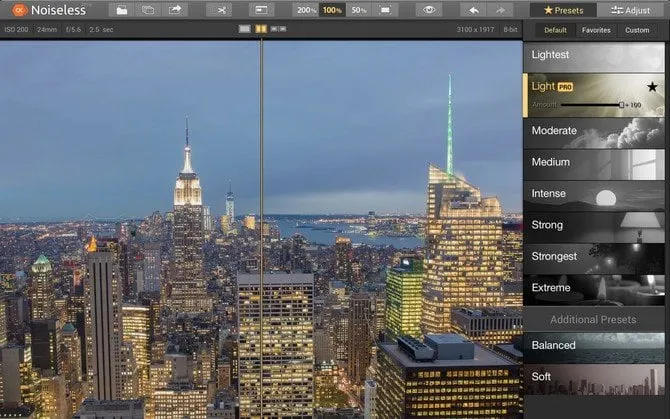This screenshot has height=419, width=670.
Task: Switch to the Favorites presets tab
Action: point(596,30)
